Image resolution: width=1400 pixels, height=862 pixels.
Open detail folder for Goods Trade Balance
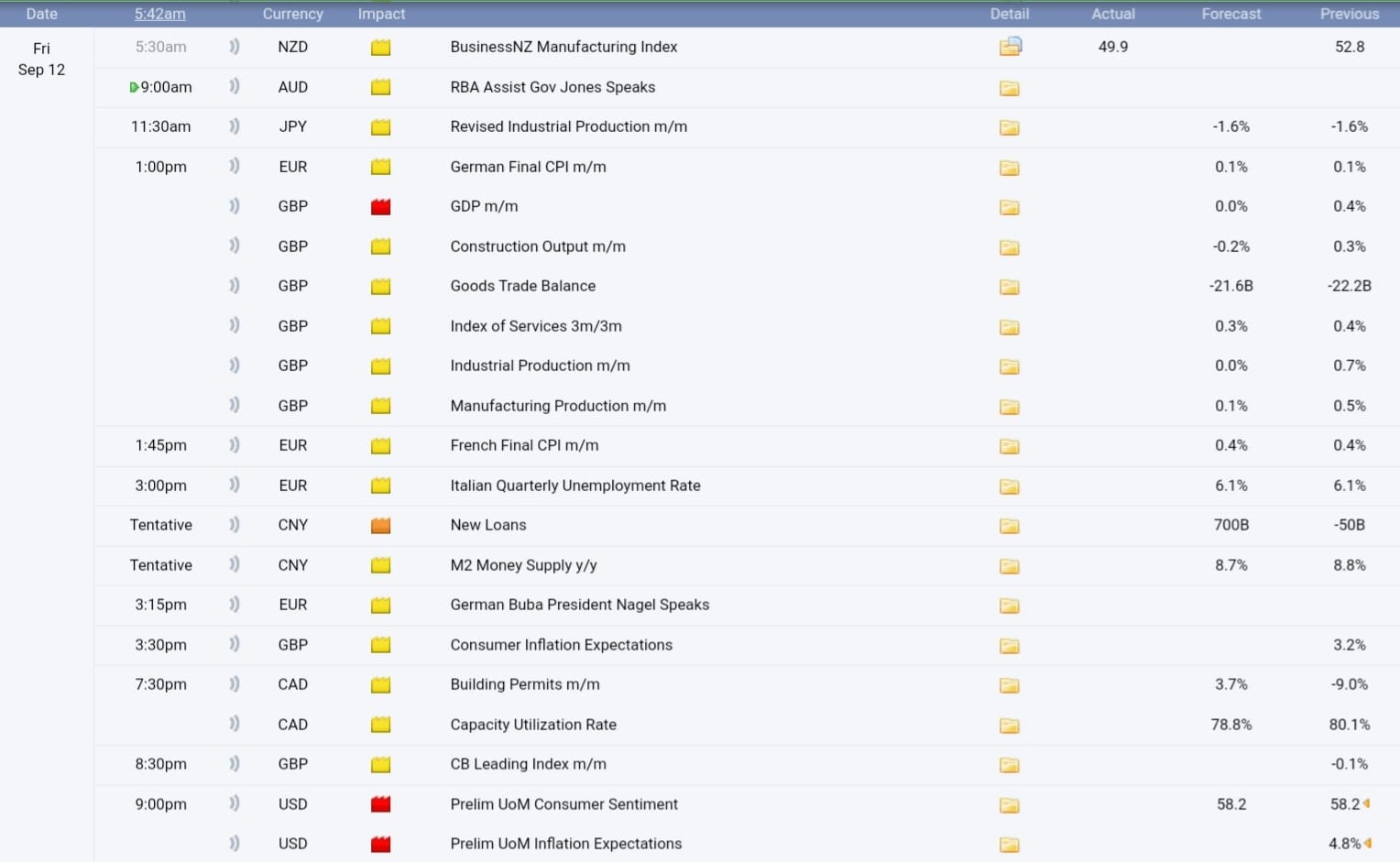(x=1009, y=287)
